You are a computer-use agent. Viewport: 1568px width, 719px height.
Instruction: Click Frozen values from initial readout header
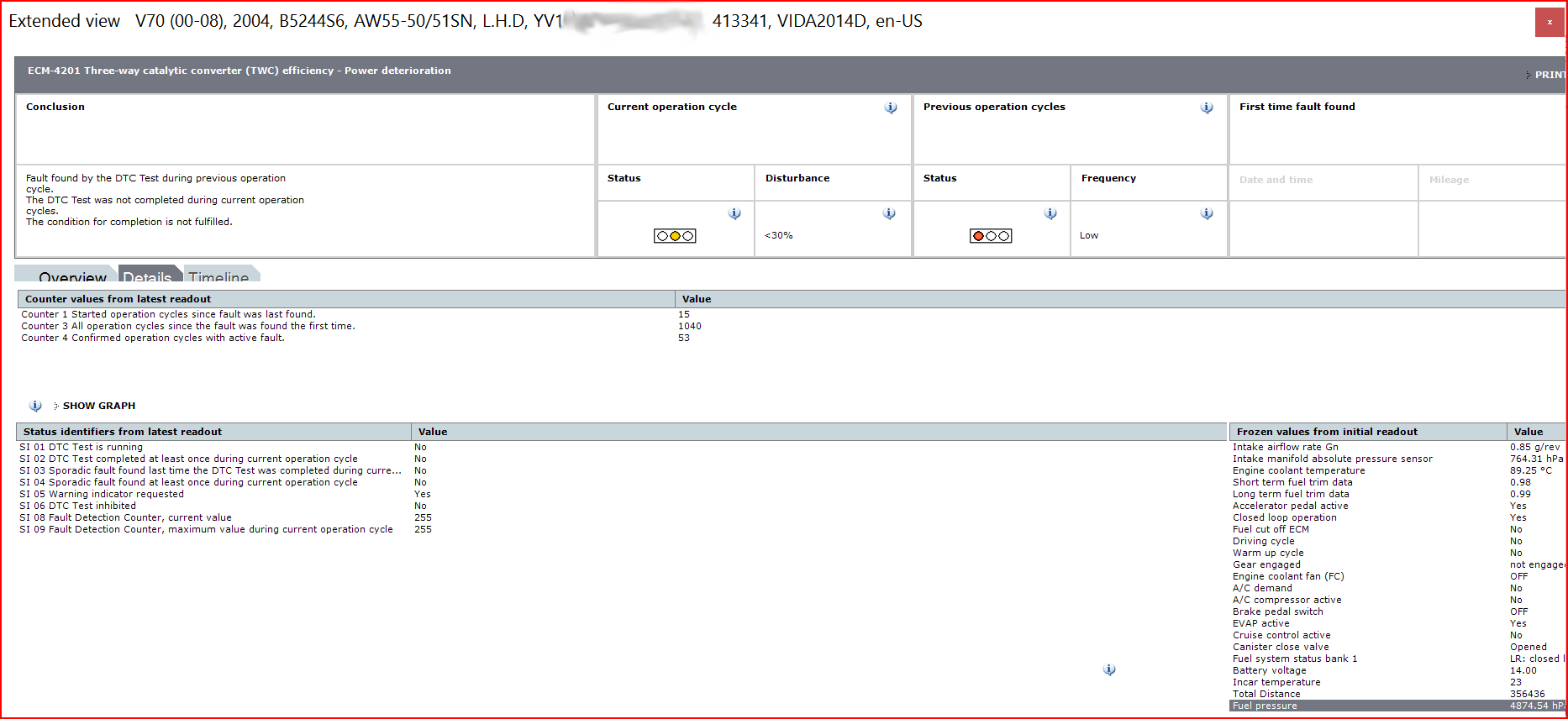(1326, 432)
